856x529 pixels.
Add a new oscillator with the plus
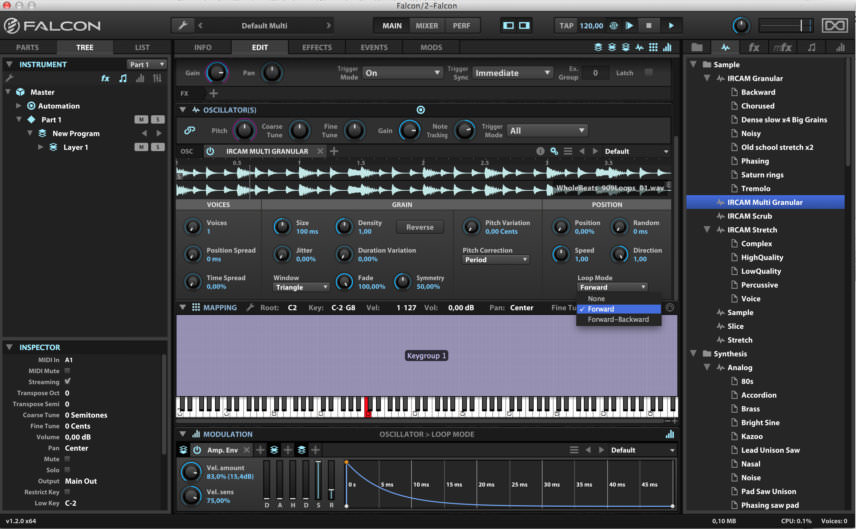334,151
